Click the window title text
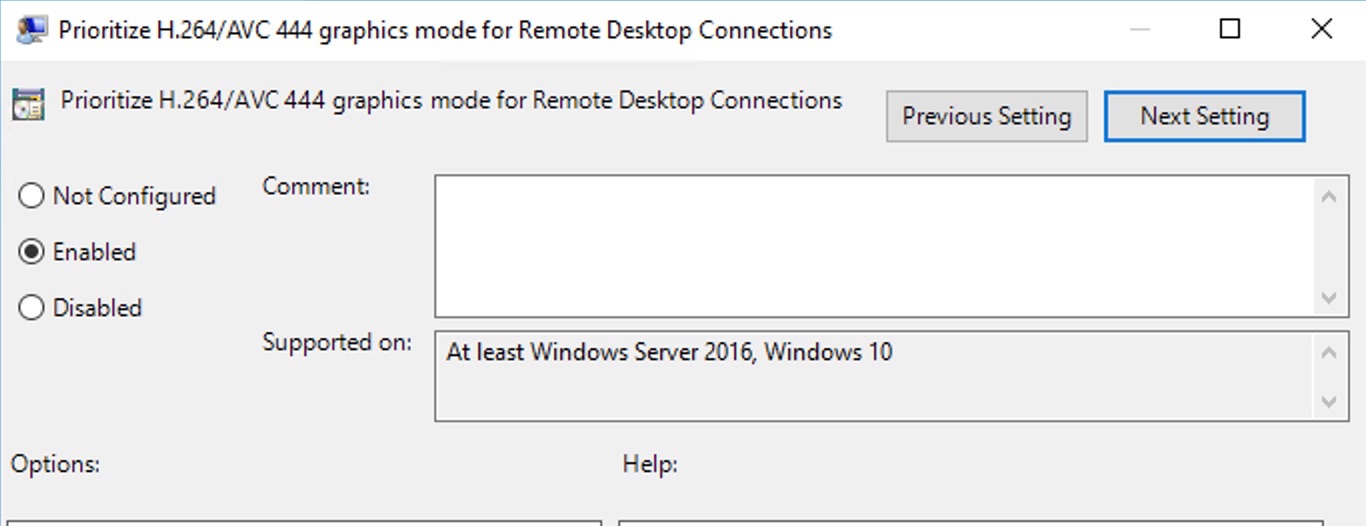Screen dimensions: 1366x526 (x=445, y=31)
